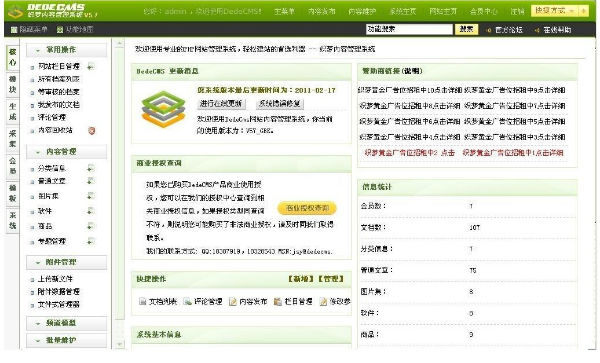Click the 栏目管理 icon in 快捷操作
This screenshot has width=600, height=363.
278,301
